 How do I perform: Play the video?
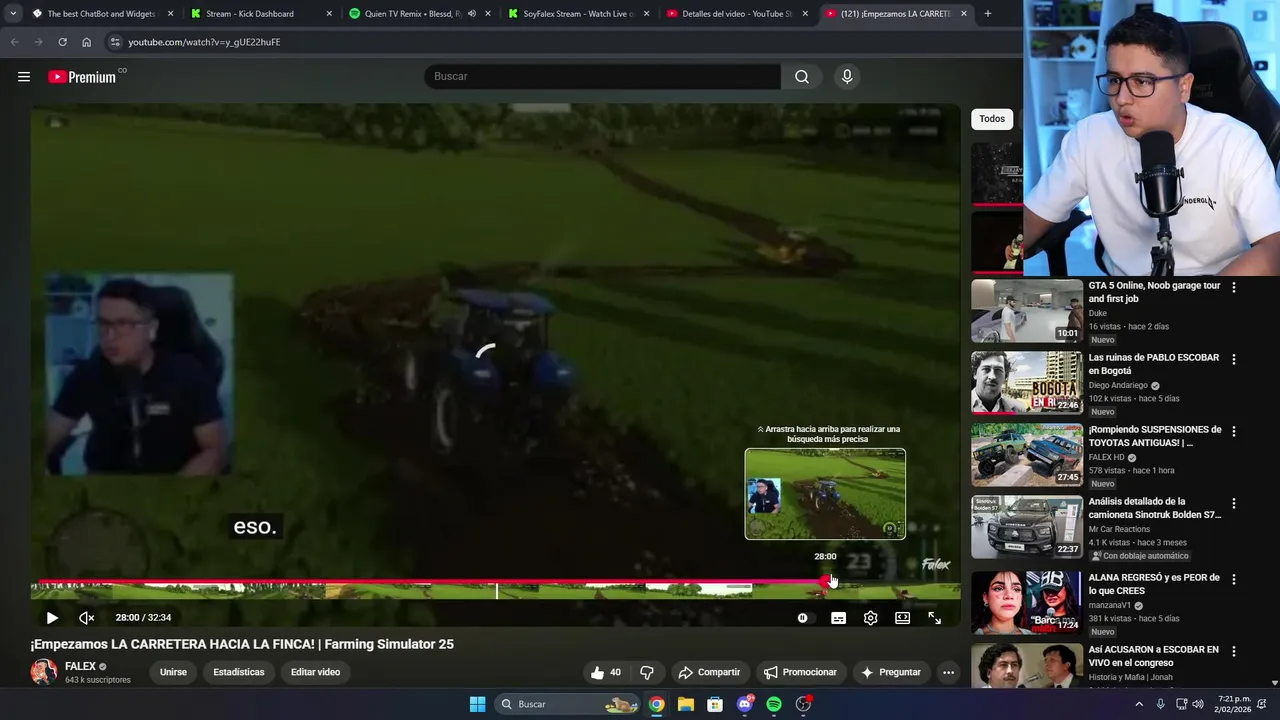pyautogui.click(x=52, y=618)
